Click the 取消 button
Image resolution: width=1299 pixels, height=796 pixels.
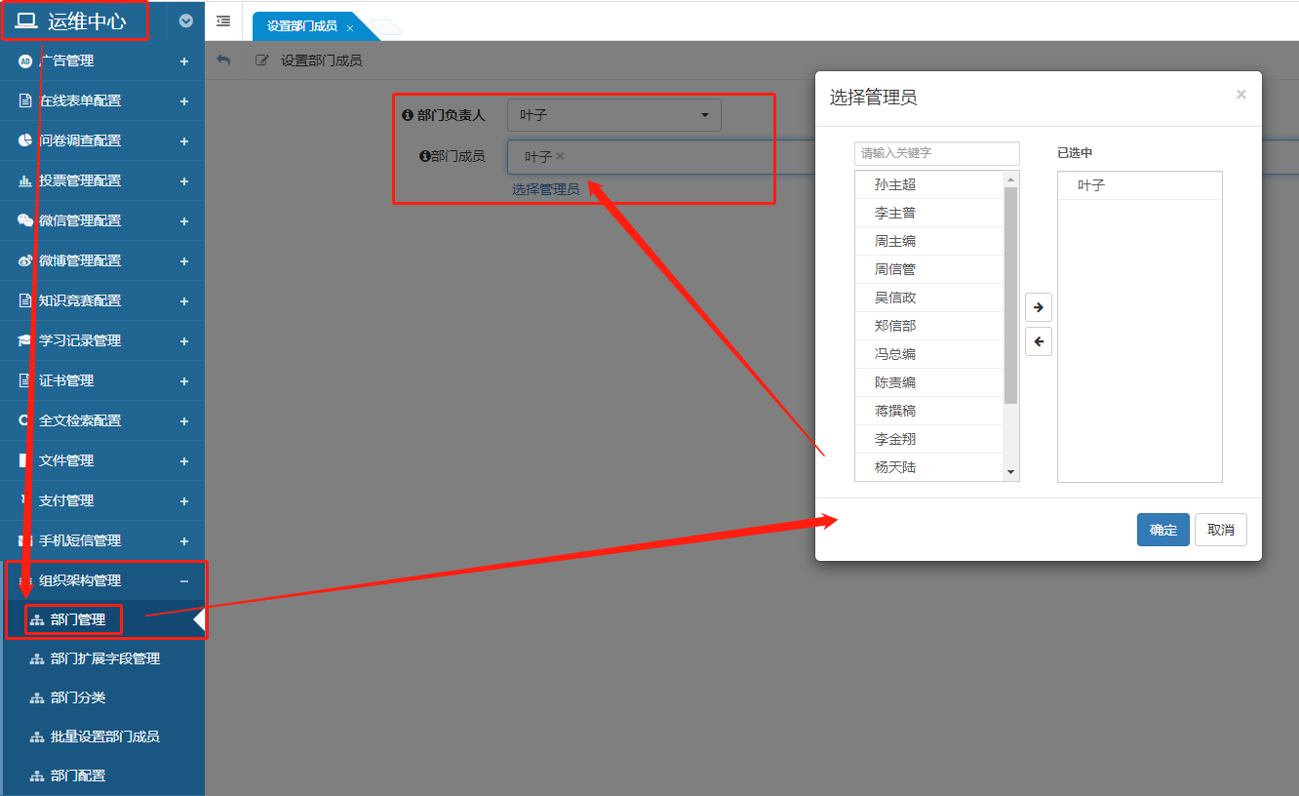pyautogui.click(x=1220, y=530)
